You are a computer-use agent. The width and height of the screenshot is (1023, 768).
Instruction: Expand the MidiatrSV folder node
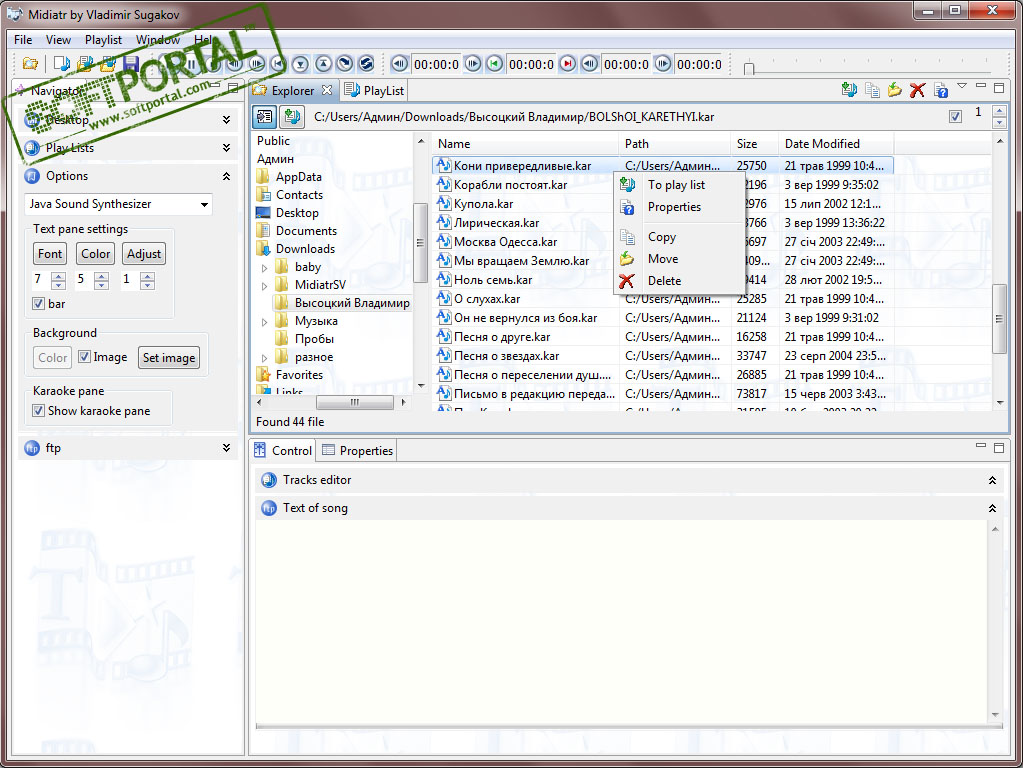point(264,285)
